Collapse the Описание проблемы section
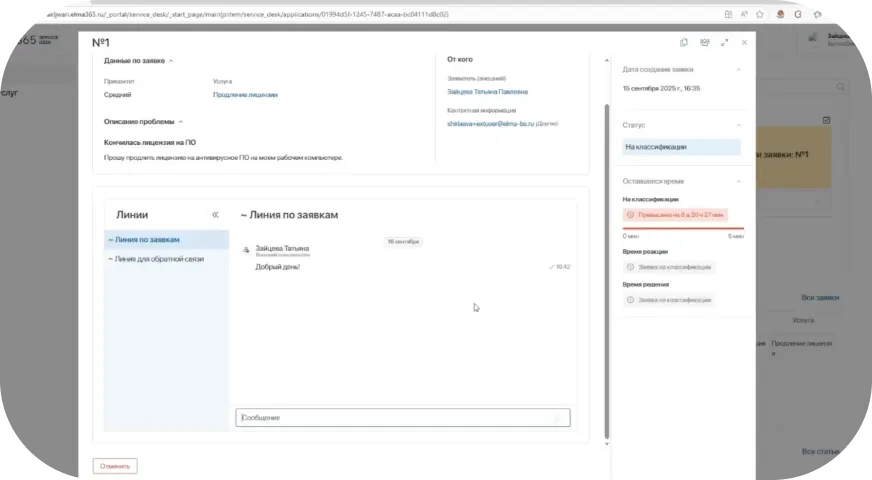The image size is (872, 480). (180, 122)
